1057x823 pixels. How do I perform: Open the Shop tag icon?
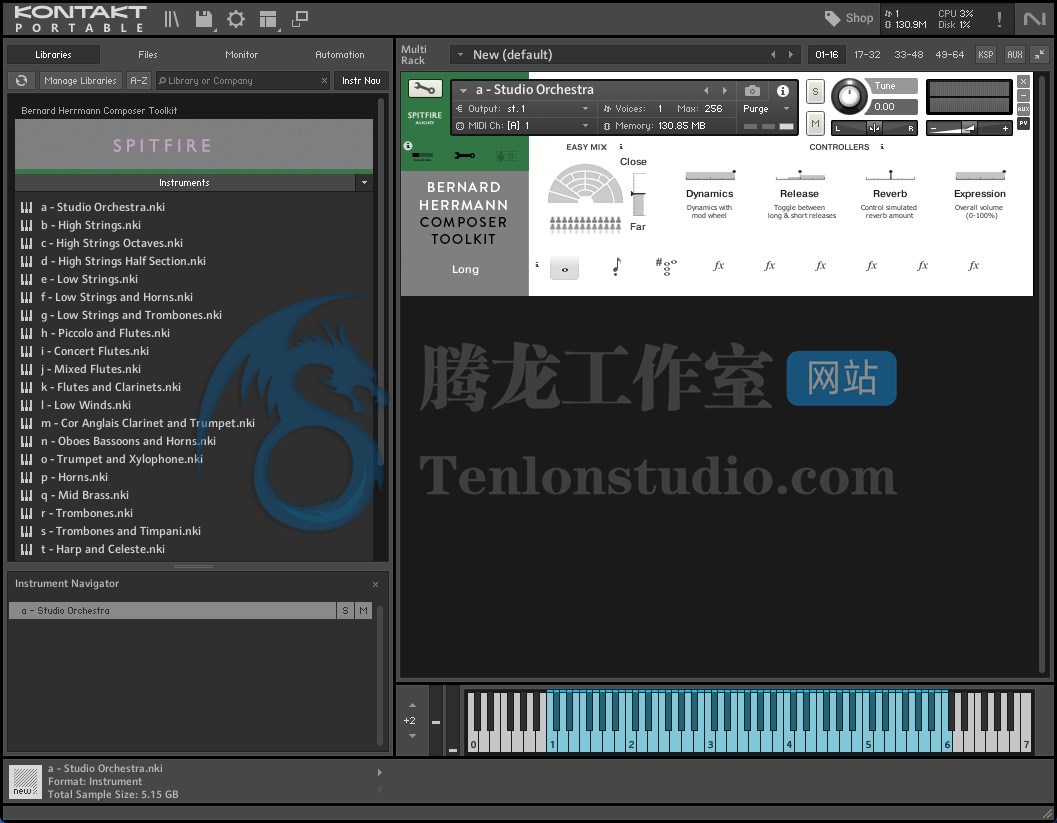tap(833, 18)
